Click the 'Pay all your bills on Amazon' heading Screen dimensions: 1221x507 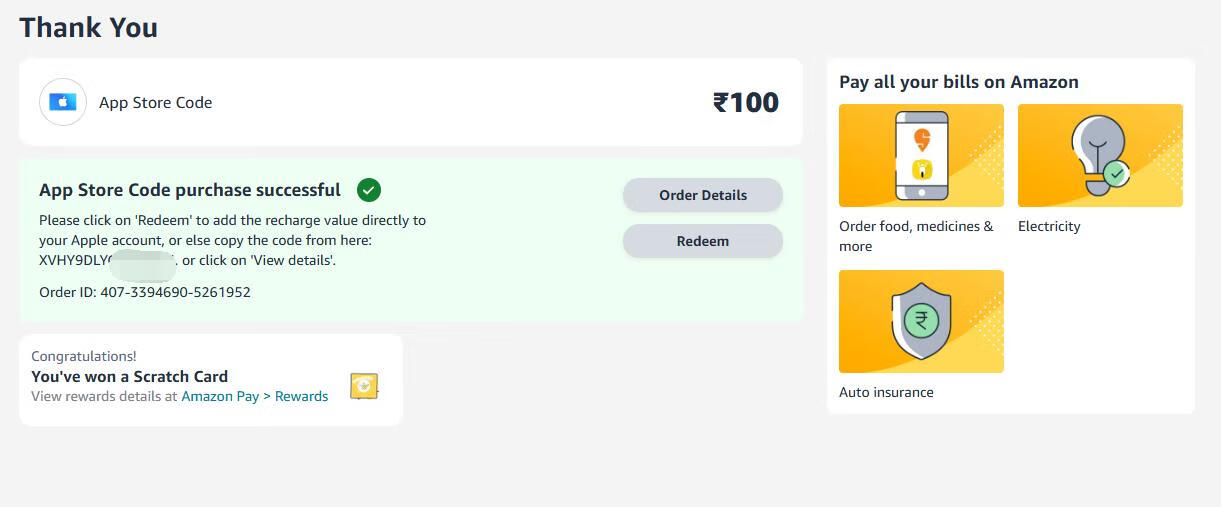tap(958, 82)
